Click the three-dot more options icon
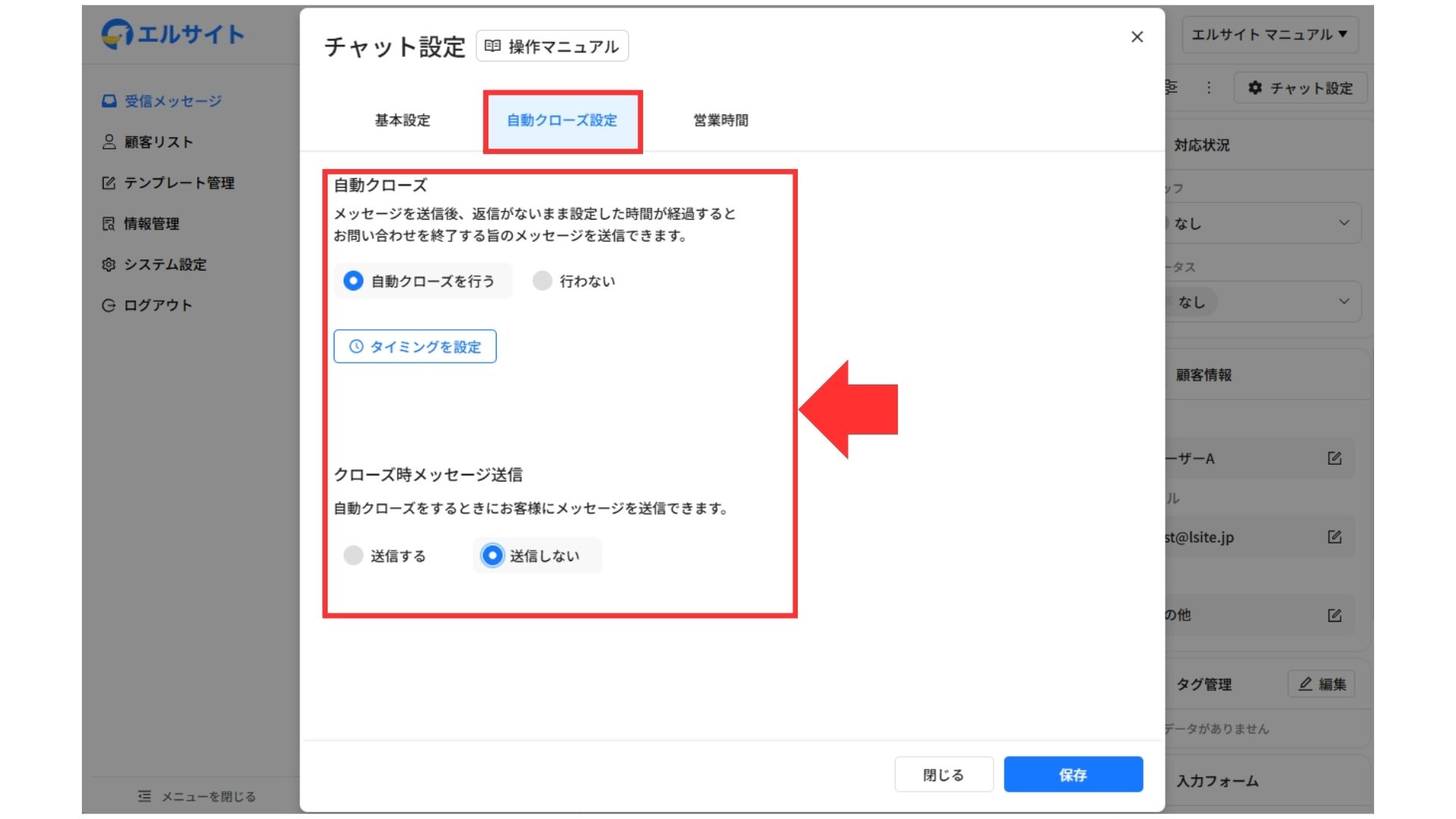Viewport: 1456px width, 819px height. click(x=1209, y=88)
